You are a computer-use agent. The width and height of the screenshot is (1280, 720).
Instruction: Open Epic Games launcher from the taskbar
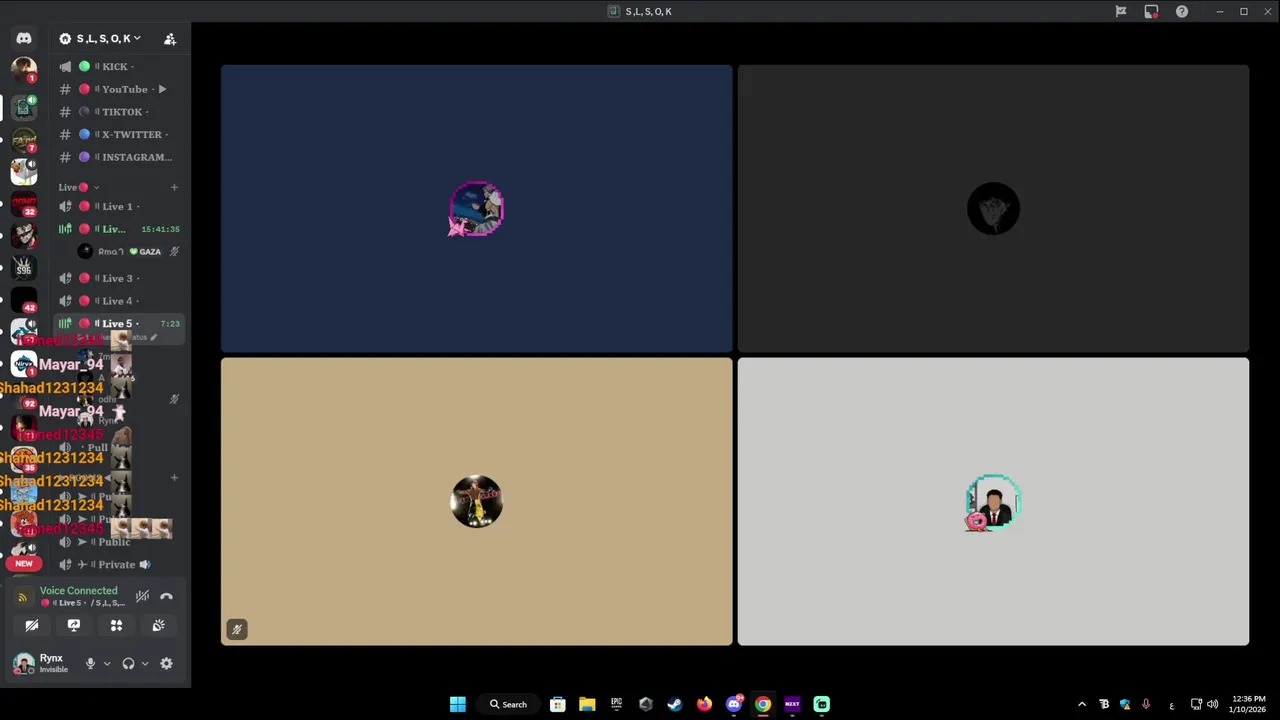pyautogui.click(x=617, y=704)
